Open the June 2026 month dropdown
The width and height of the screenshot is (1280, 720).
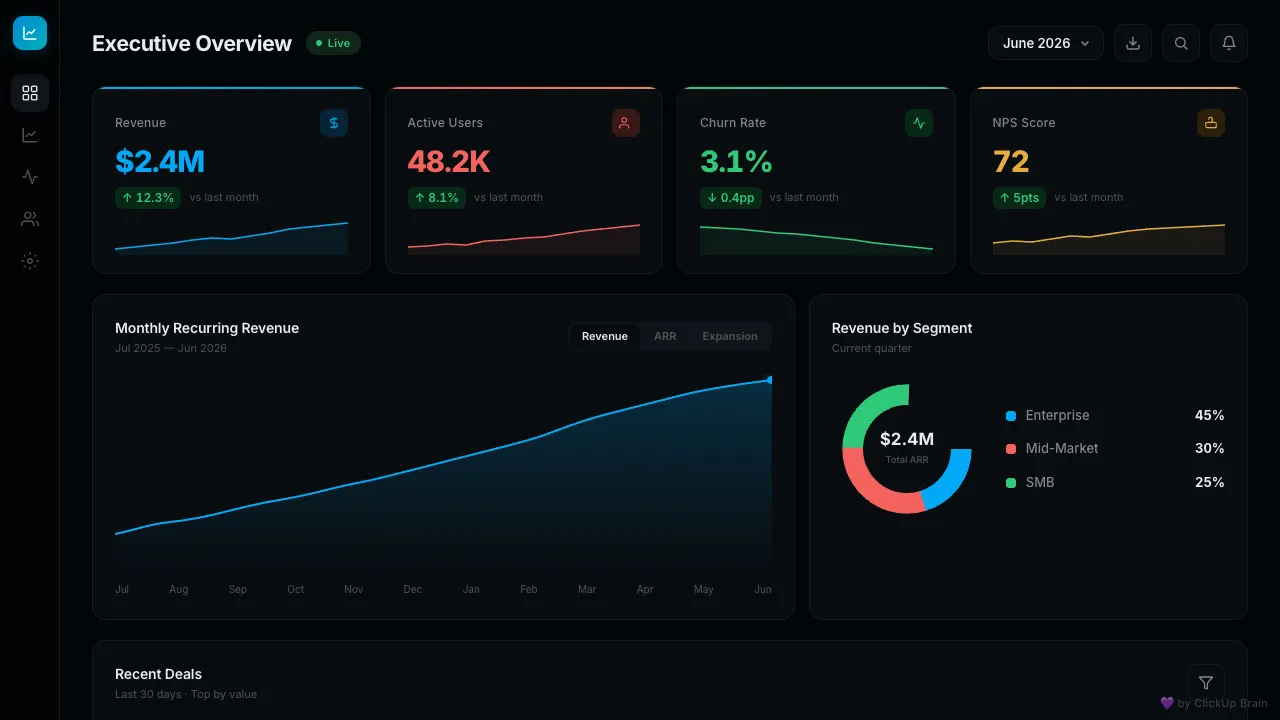coord(1046,43)
